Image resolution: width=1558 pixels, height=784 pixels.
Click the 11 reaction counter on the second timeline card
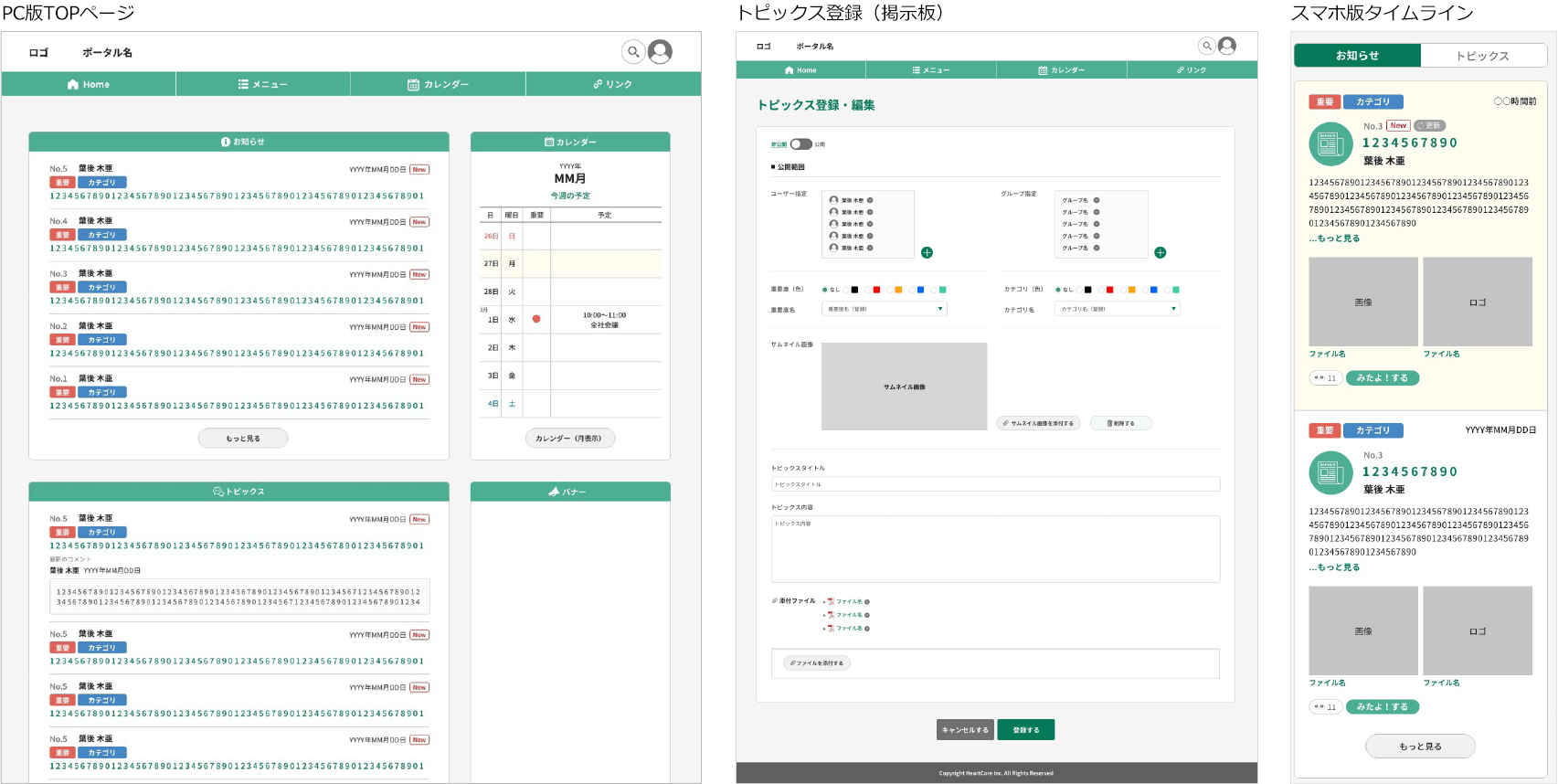1325,707
